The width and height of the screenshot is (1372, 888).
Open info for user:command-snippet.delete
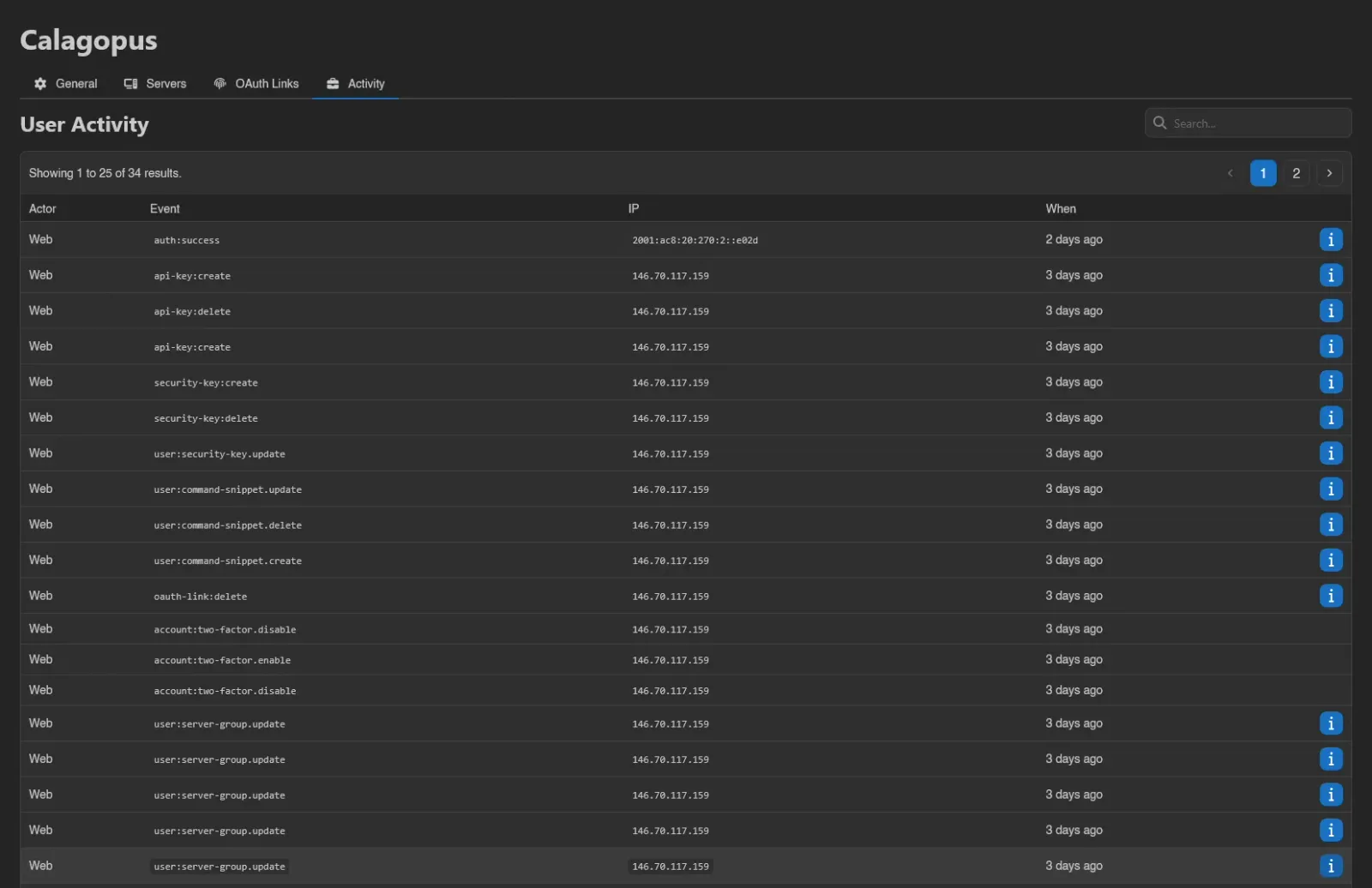point(1331,525)
